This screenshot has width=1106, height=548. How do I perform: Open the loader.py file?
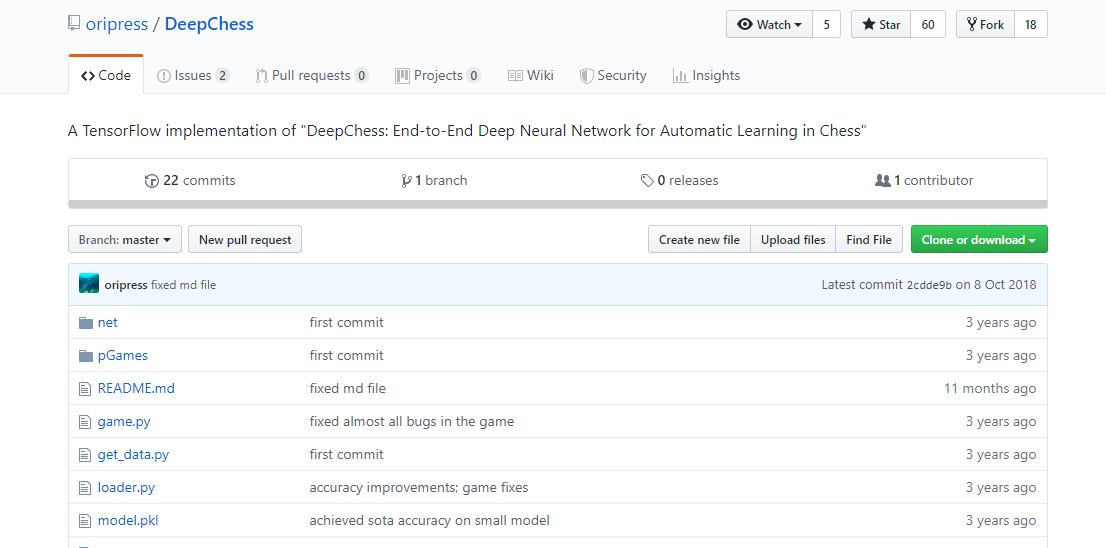[126, 487]
